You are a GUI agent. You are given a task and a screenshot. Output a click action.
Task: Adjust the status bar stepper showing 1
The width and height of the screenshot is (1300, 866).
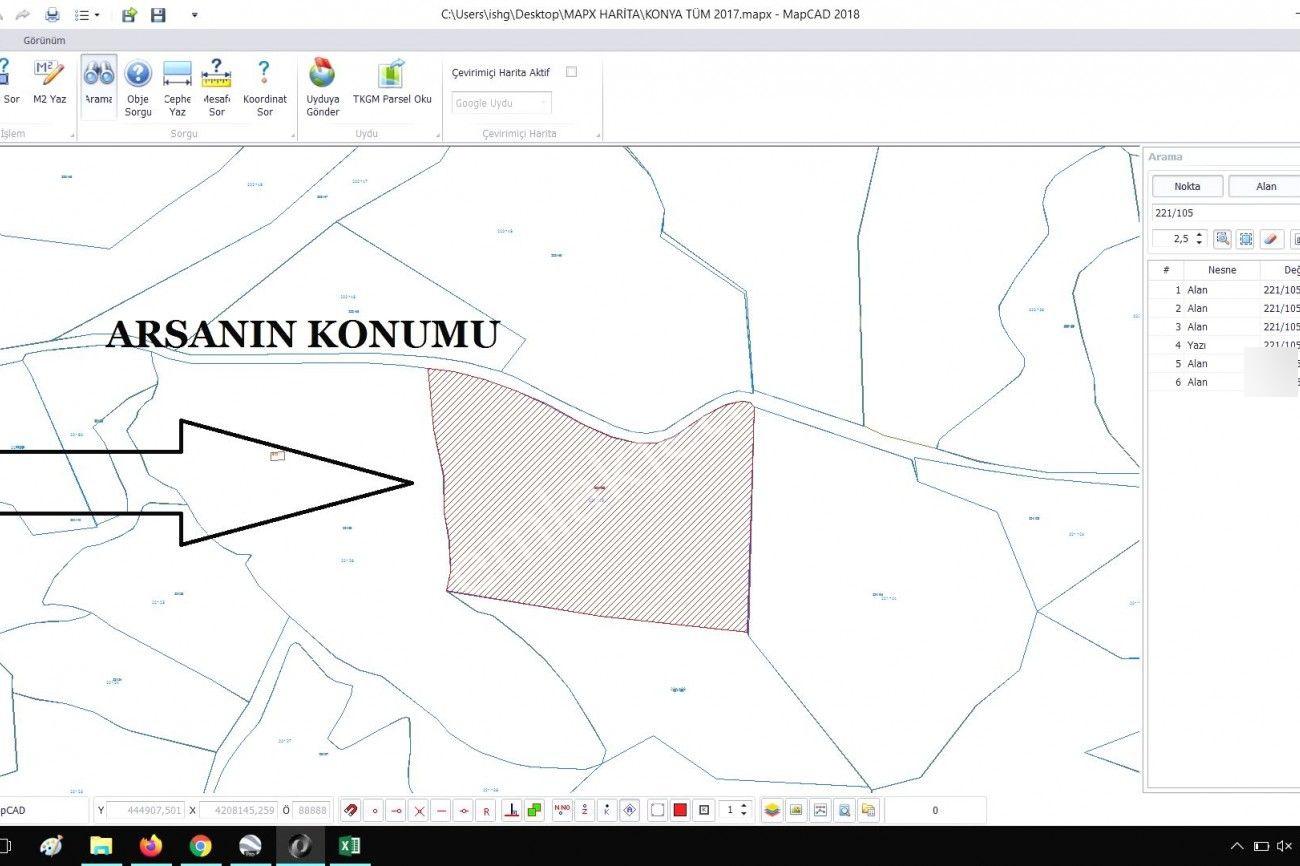pyautogui.click(x=743, y=810)
